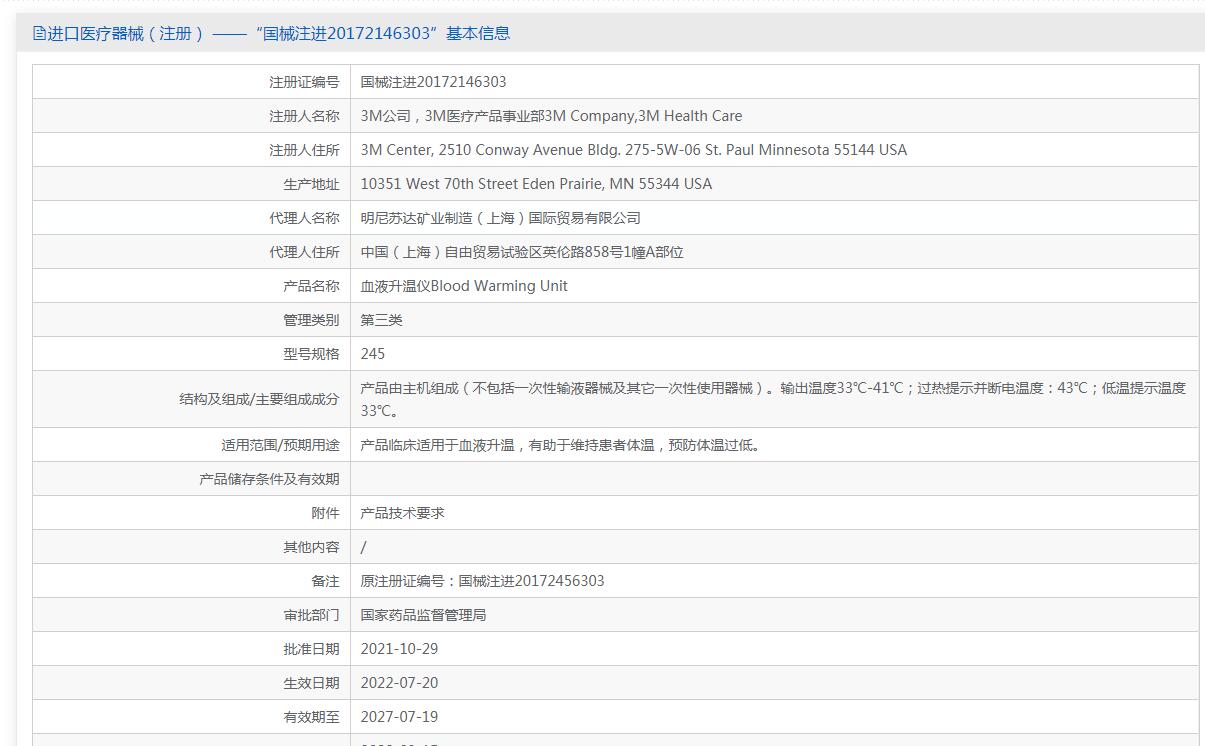Select the 代理人名称 label

click(x=304, y=218)
